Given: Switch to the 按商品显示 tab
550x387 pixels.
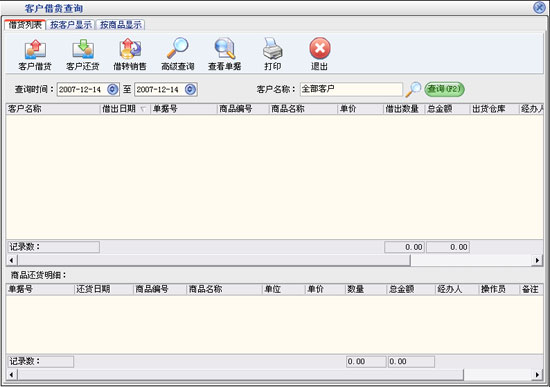Looking at the screenshot, I should (121, 25).
